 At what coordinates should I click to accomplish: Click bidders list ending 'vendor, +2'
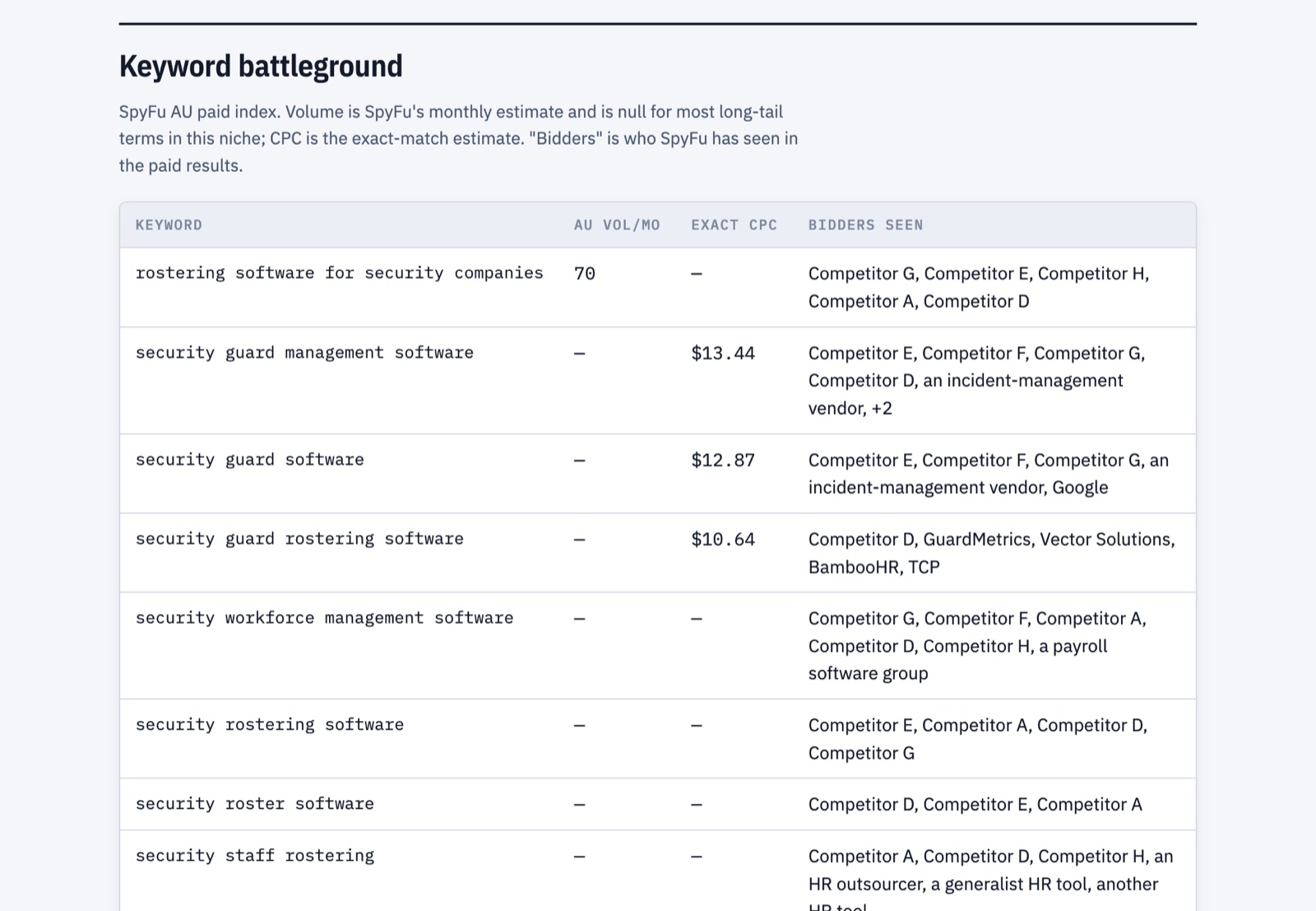click(976, 380)
